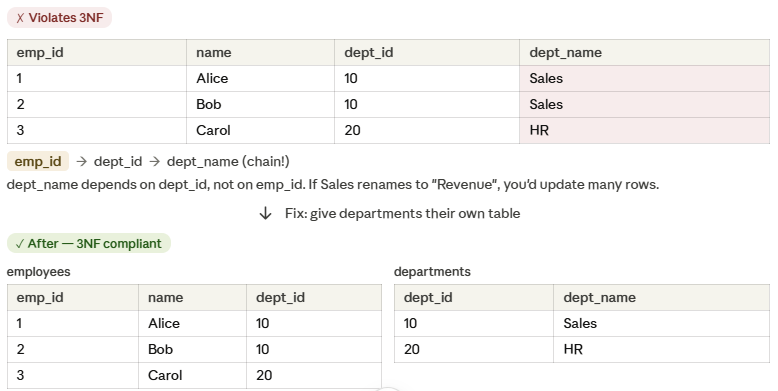Select the "employees" table label
This screenshot has height=391, width=778.
(x=39, y=272)
